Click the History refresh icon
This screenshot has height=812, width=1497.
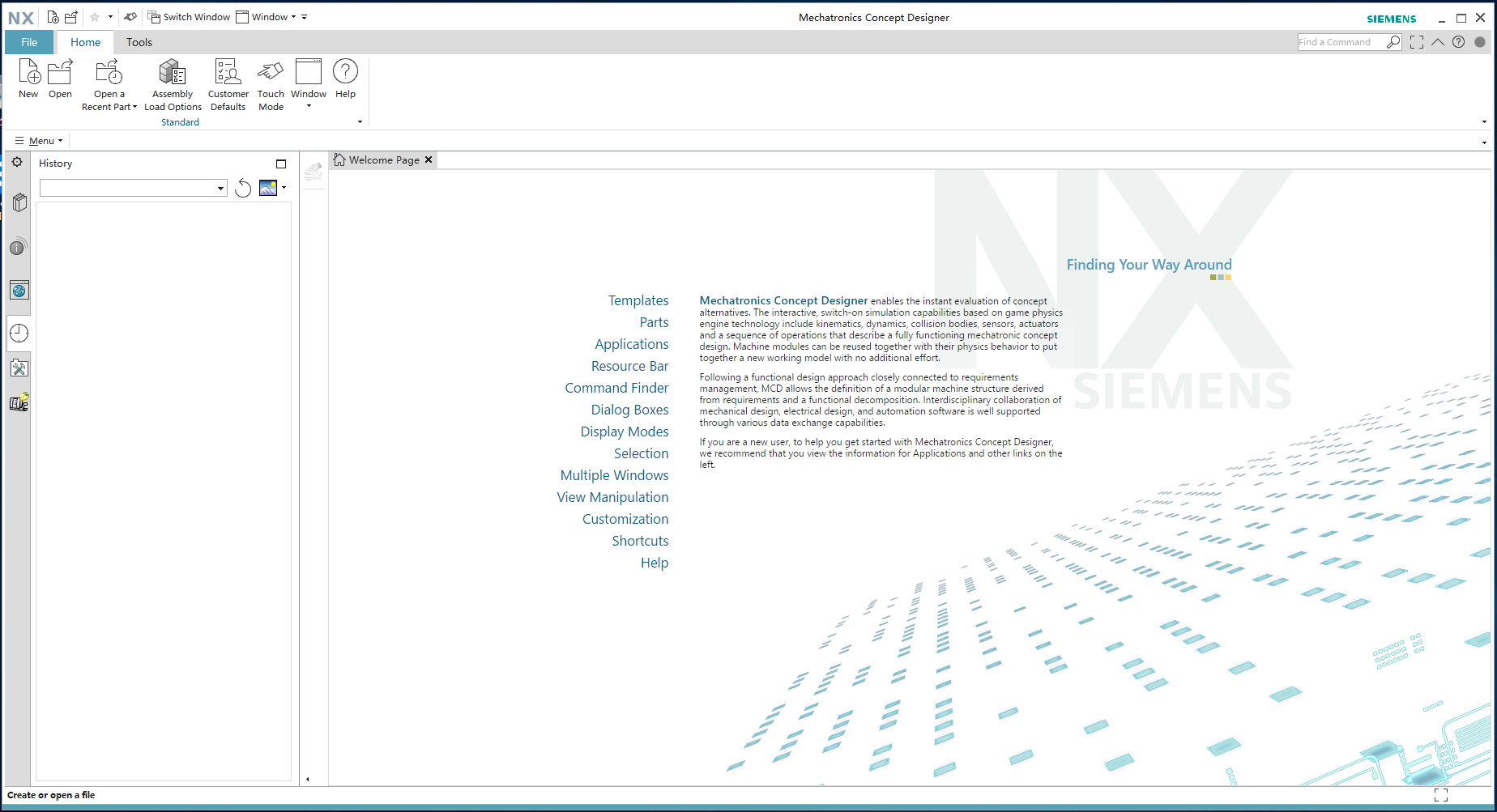(x=242, y=188)
